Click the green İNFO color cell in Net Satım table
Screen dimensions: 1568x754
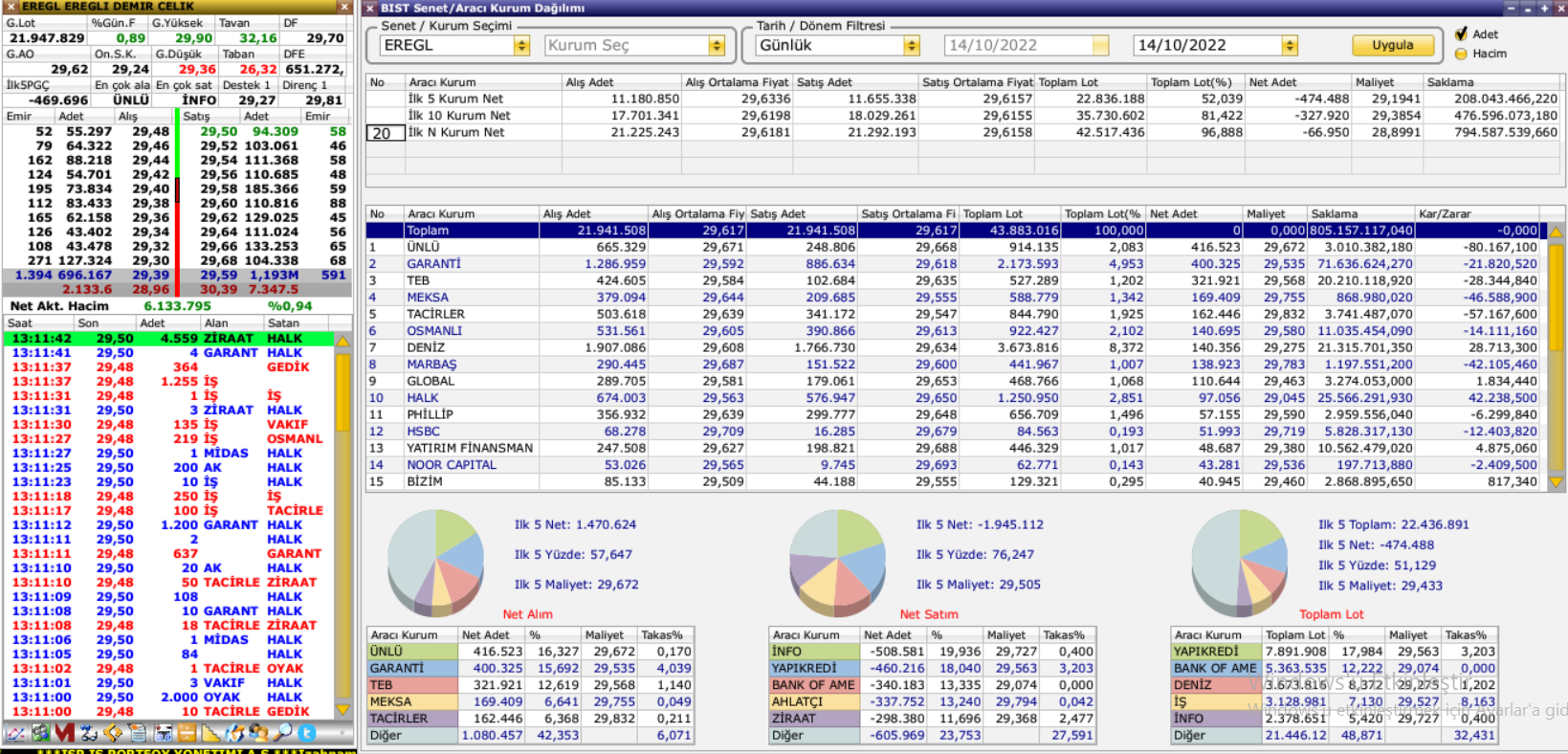814,652
